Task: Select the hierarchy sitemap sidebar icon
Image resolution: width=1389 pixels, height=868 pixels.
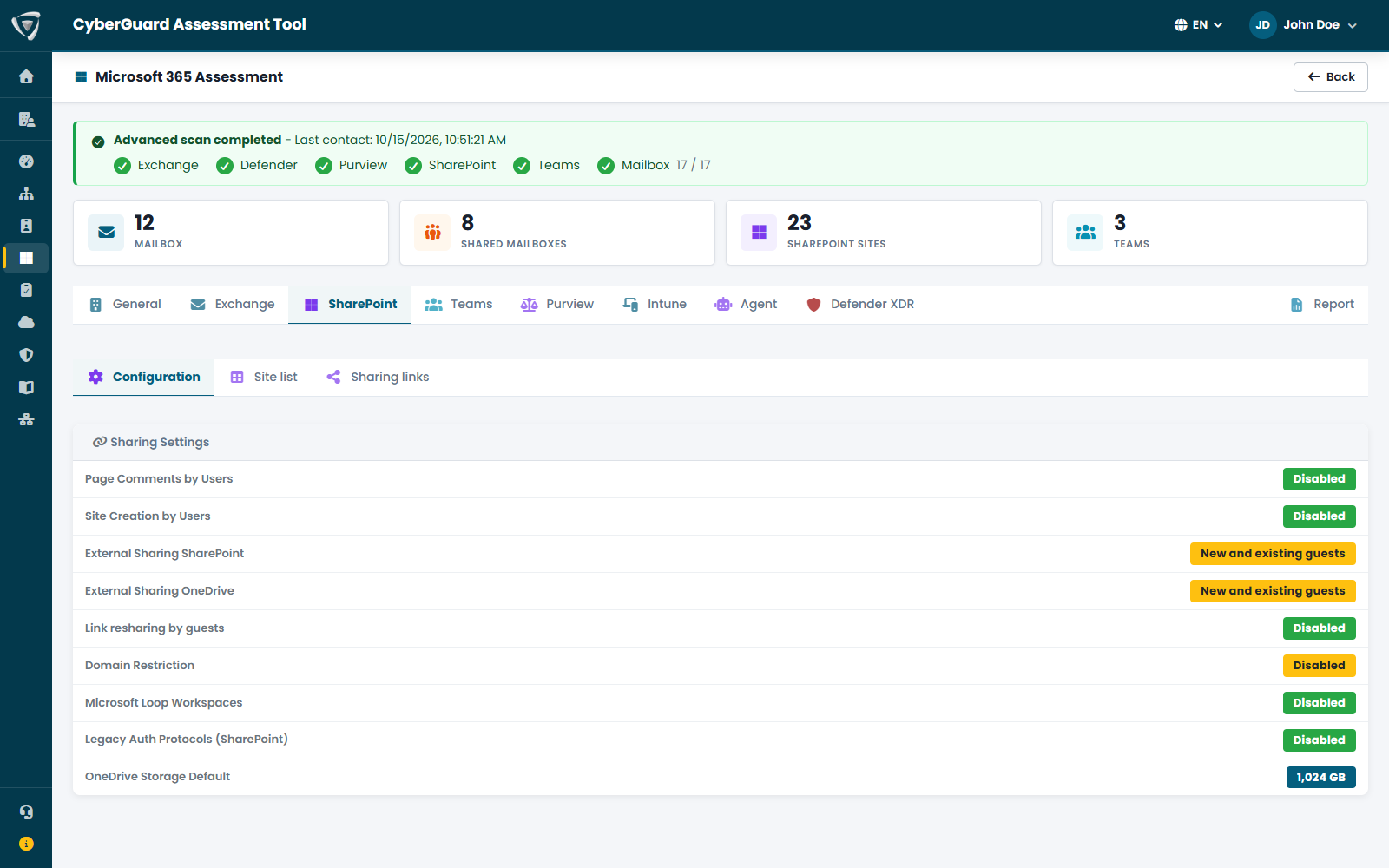Action: [26, 194]
